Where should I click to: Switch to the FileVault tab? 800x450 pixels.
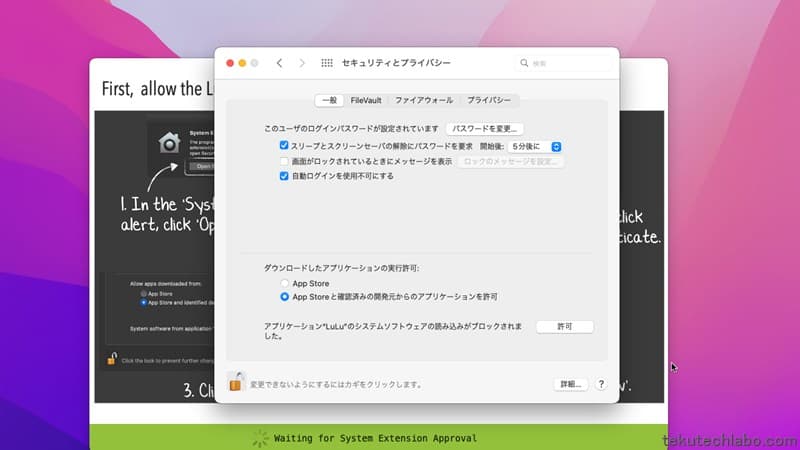point(366,100)
